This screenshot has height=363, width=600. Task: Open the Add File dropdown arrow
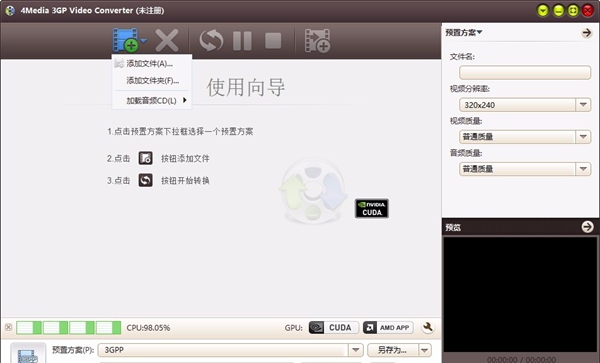click(x=143, y=40)
